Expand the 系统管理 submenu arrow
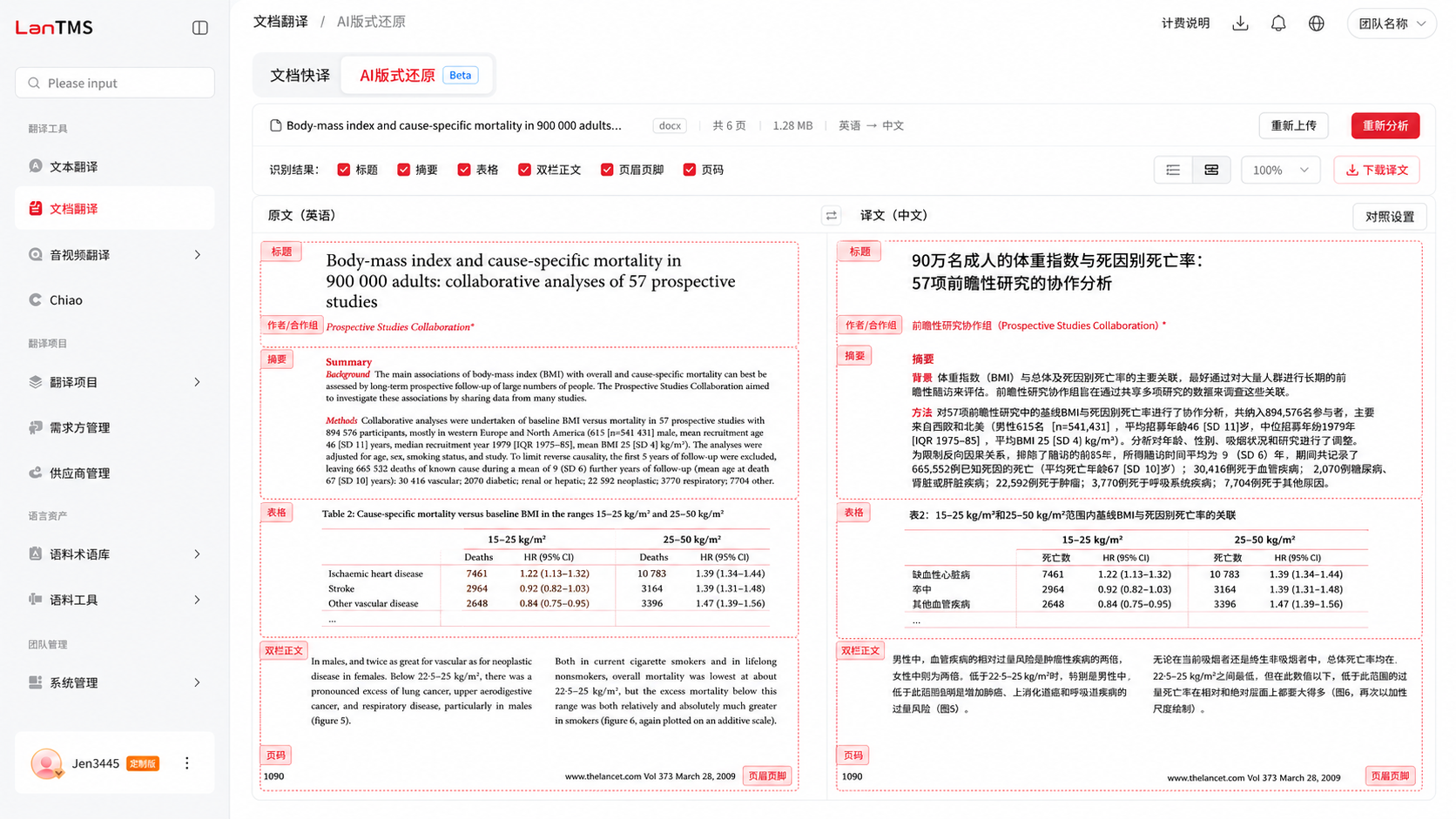This screenshot has width=1456, height=819. pos(198,683)
